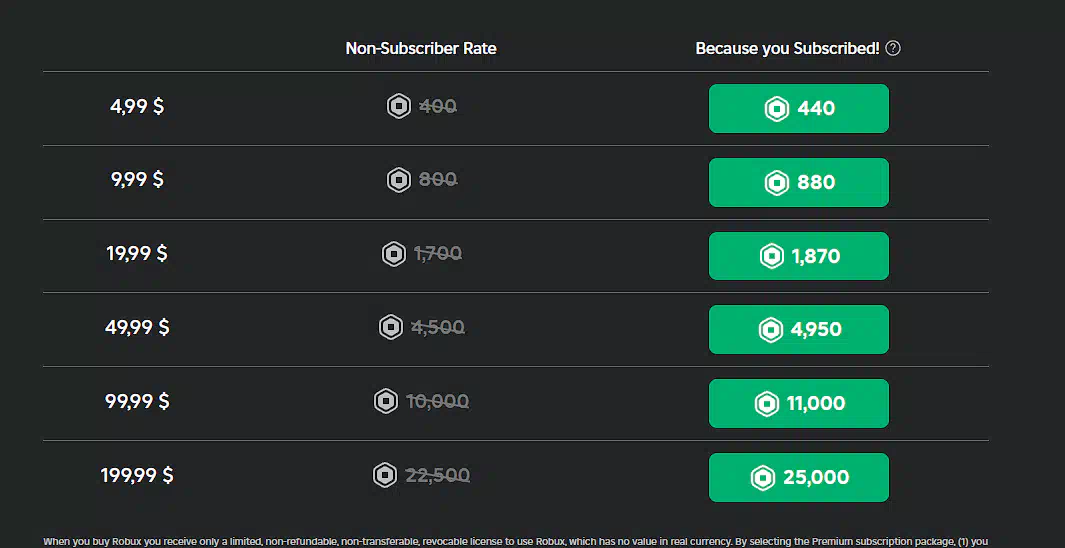The height and width of the screenshot is (548, 1065).
Task: Click the Robux icon next to crossed-out 10,000
Action: pyautogui.click(x=386, y=401)
